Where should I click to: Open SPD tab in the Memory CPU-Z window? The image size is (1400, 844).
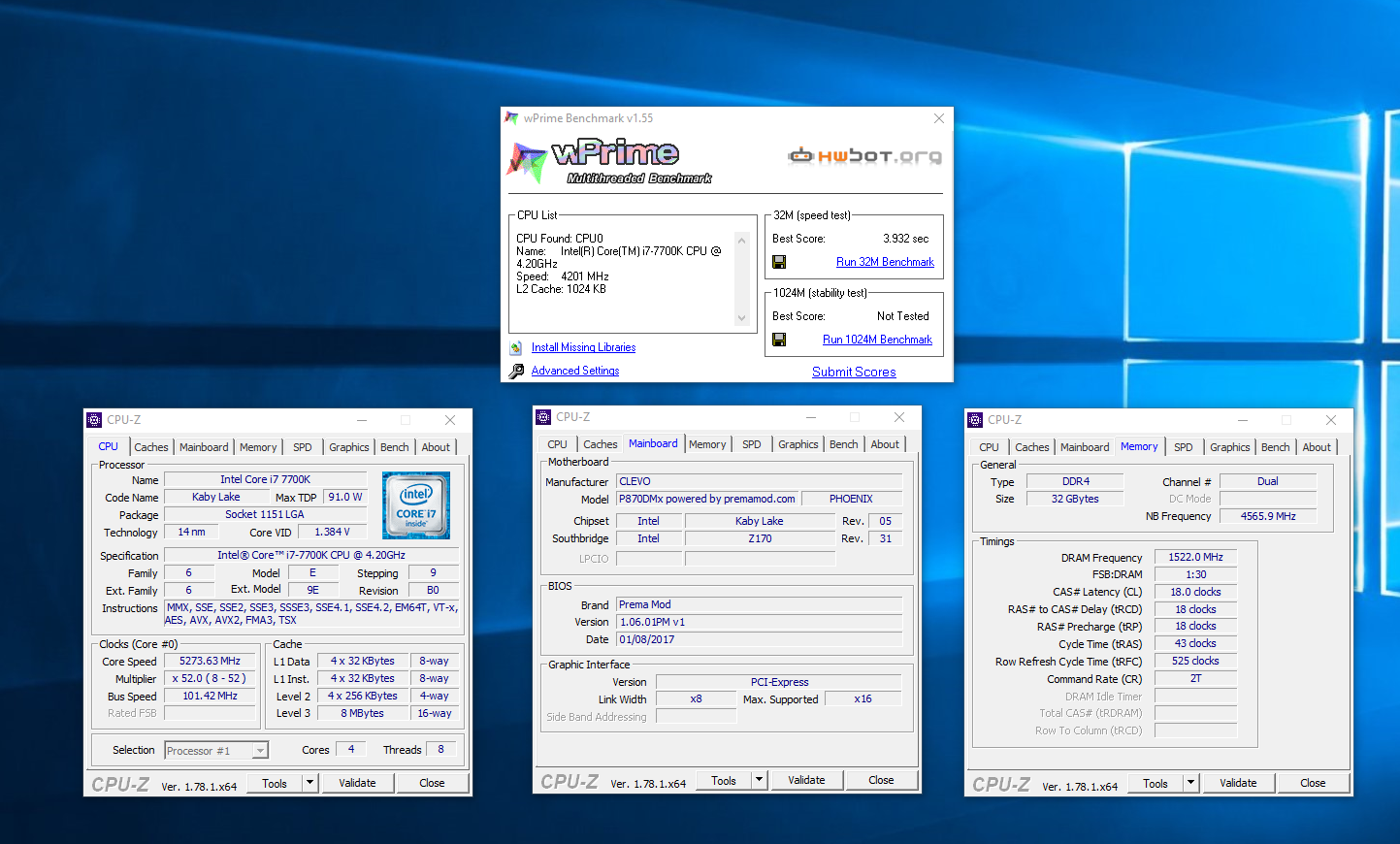(1183, 447)
